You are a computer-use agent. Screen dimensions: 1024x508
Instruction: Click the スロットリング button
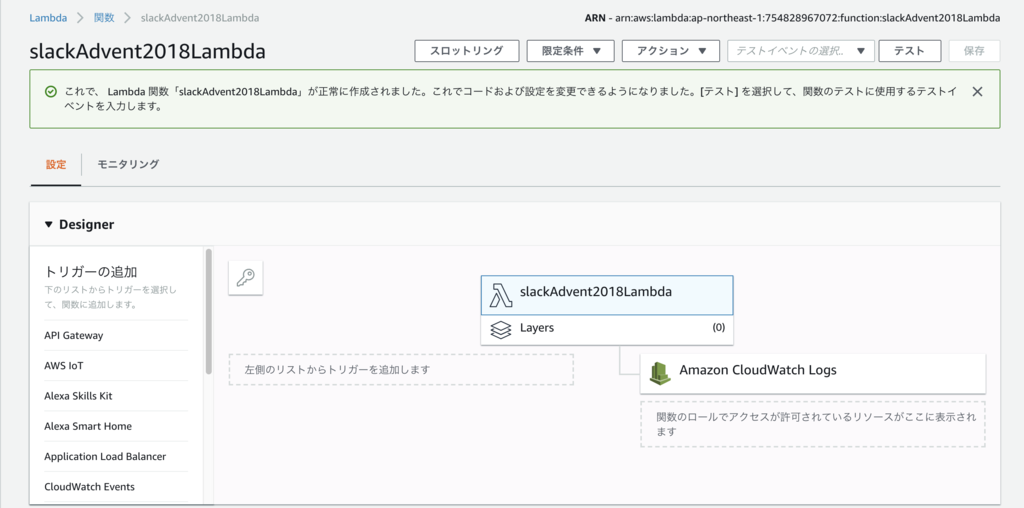(x=467, y=51)
